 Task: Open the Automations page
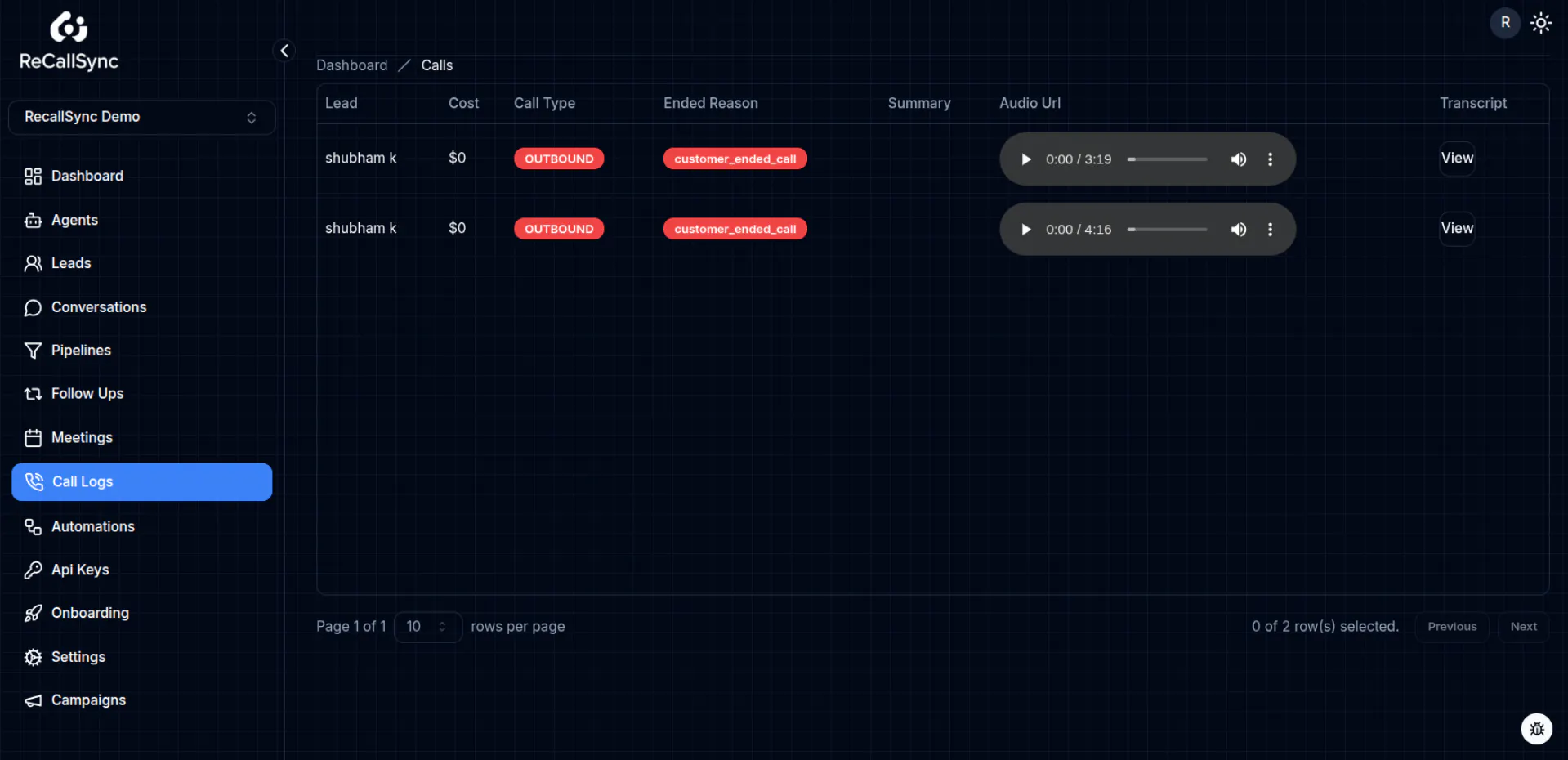click(141, 526)
